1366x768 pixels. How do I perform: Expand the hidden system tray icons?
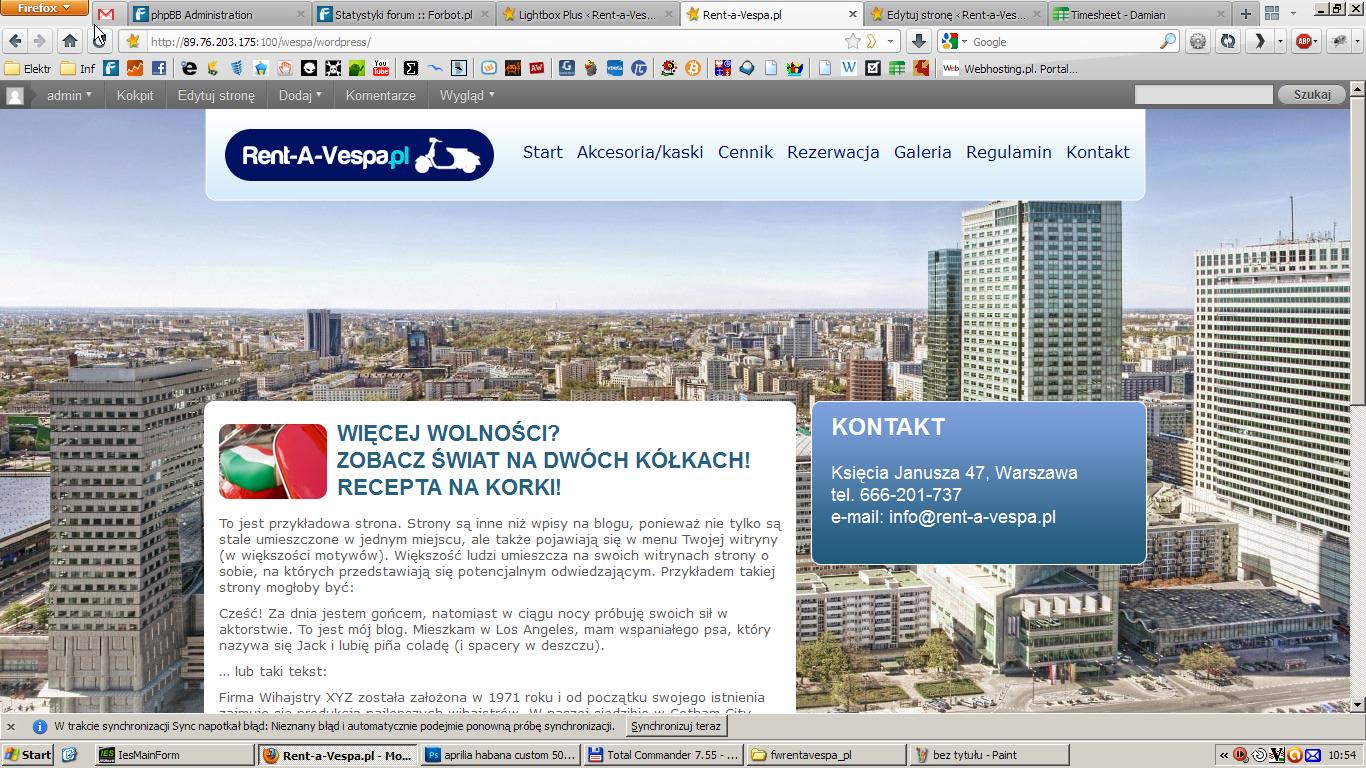pyautogui.click(x=1223, y=755)
